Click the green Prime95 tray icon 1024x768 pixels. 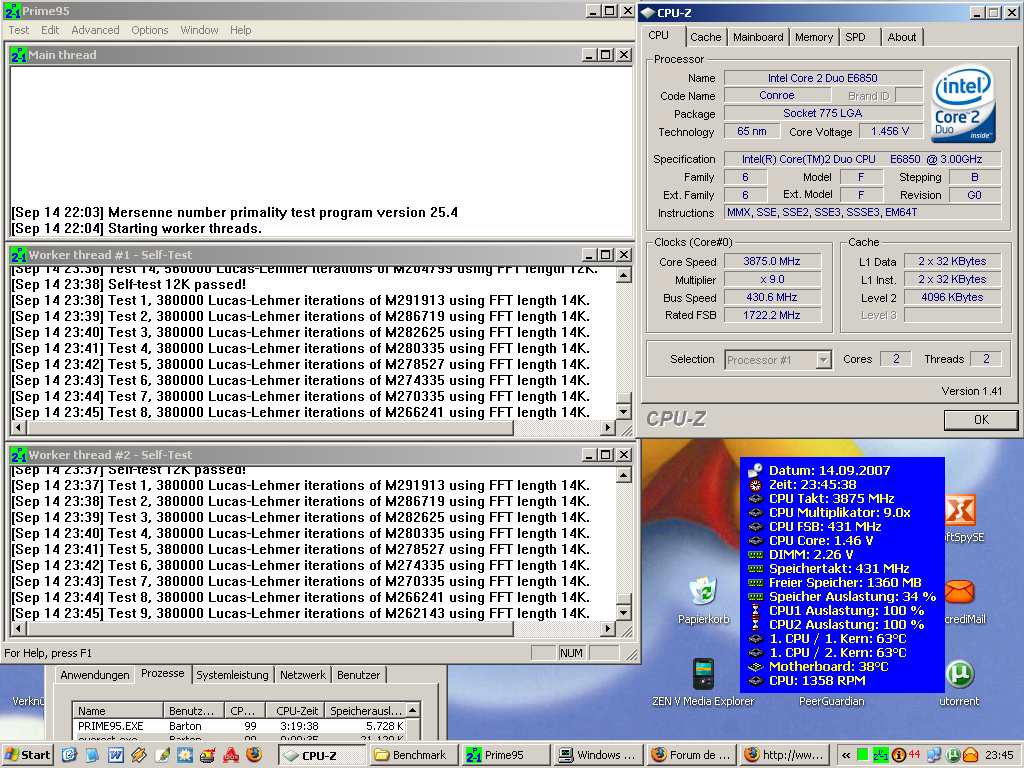pos(880,755)
